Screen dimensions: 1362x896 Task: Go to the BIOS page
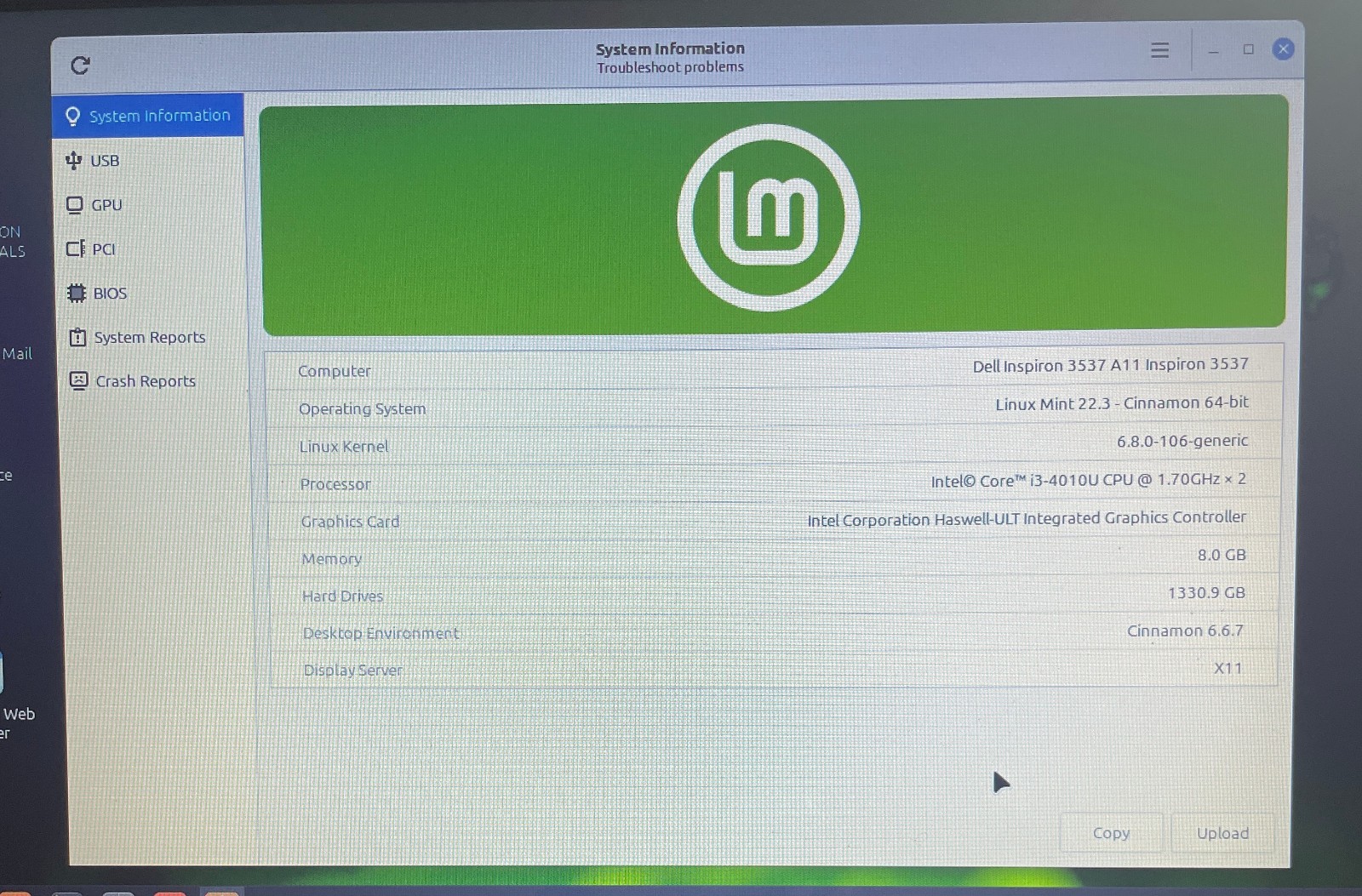(x=152, y=293)
